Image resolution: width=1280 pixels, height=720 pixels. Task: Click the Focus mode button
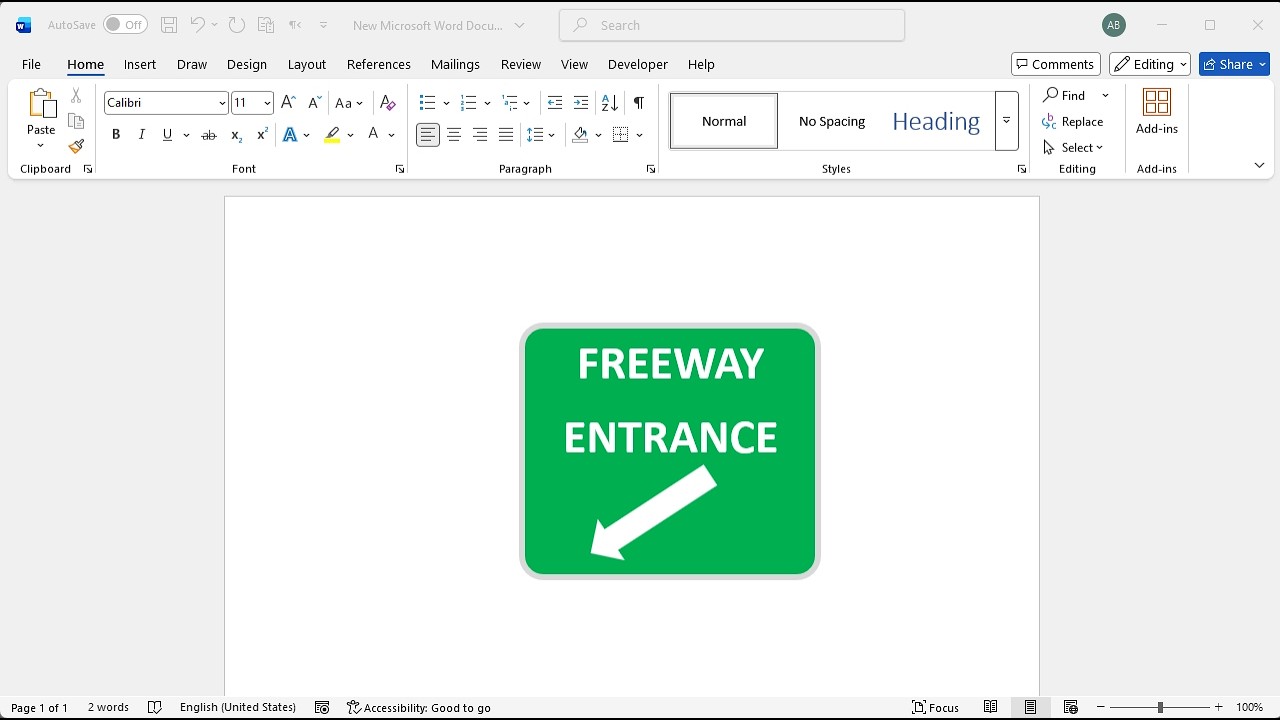[936, 707]
